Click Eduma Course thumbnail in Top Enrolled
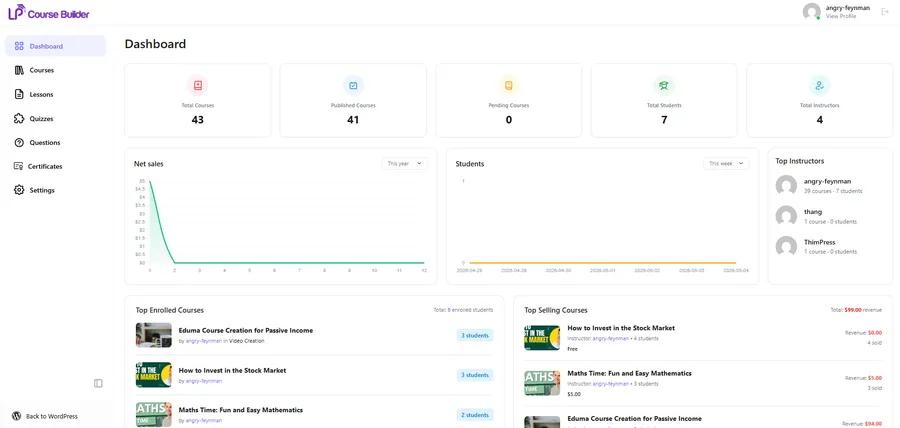This screenshot has width=900, height=428. click(x=154, y=335)
